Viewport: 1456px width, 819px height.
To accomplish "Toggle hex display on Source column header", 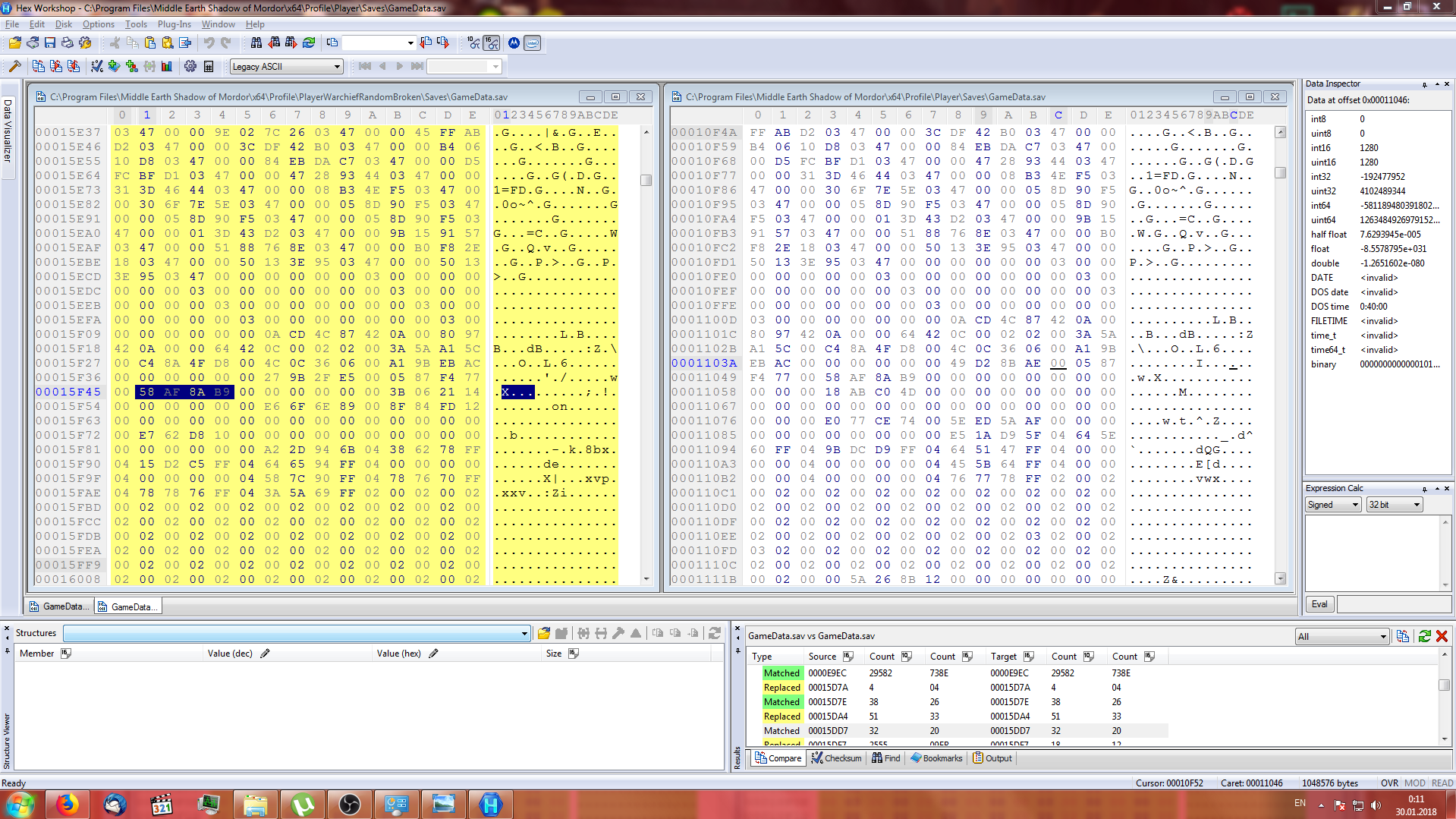I will [x=848, y=657].
